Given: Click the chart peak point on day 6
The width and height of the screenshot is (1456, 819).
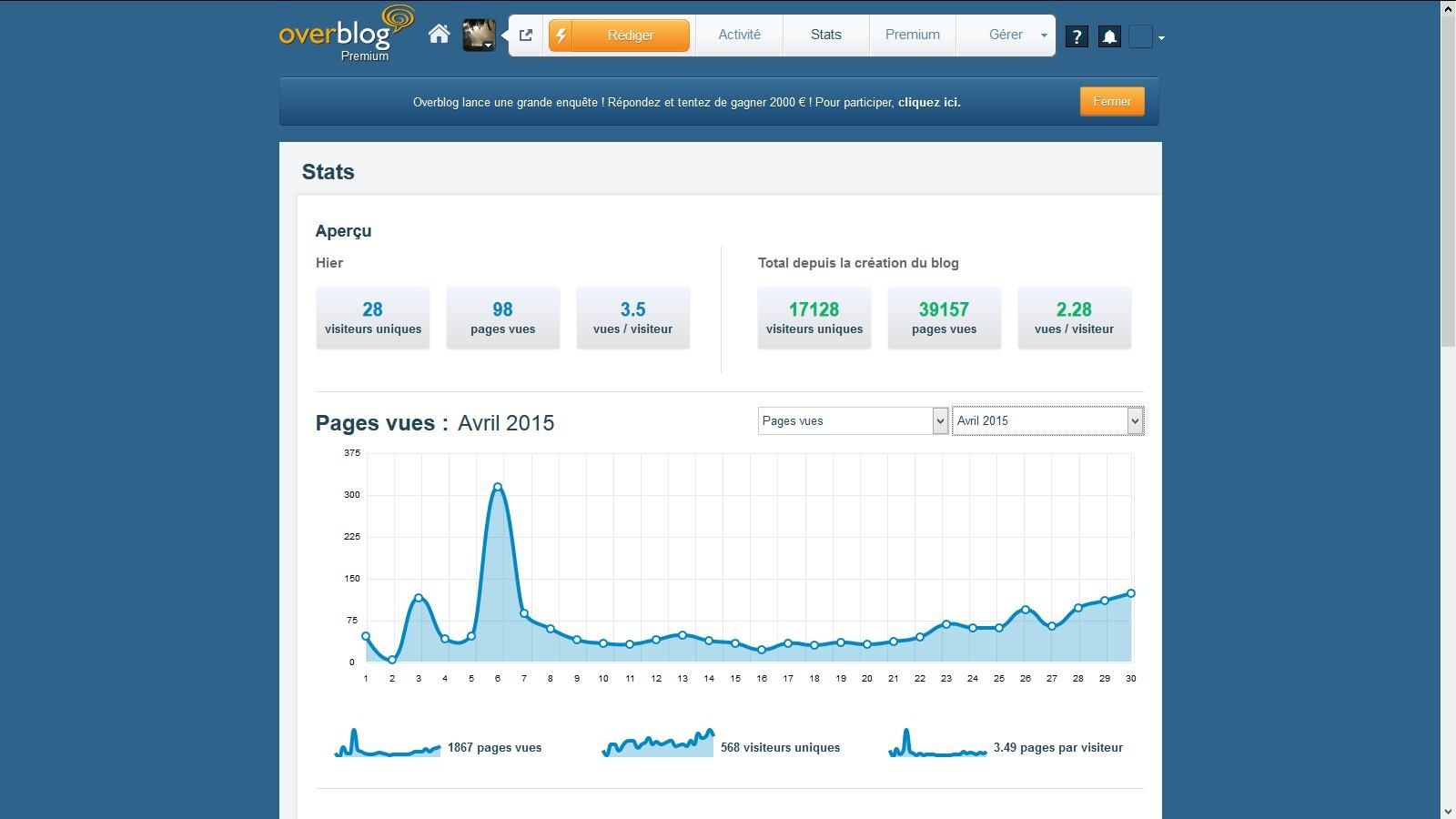Looking at the screenshot, I should pos(498,487).
